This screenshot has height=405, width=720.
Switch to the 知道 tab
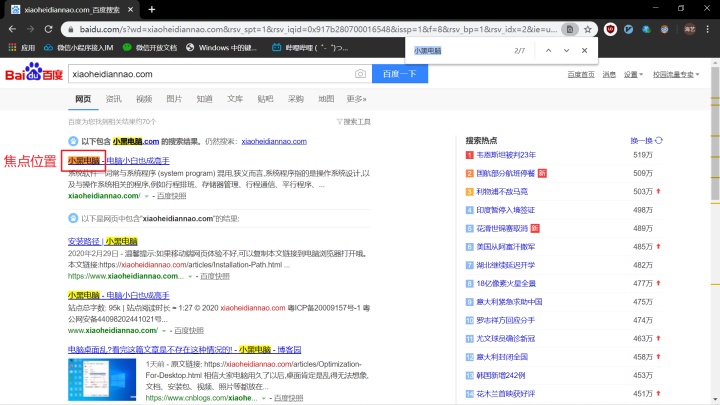pyautogui.click(x=204, y=99)
